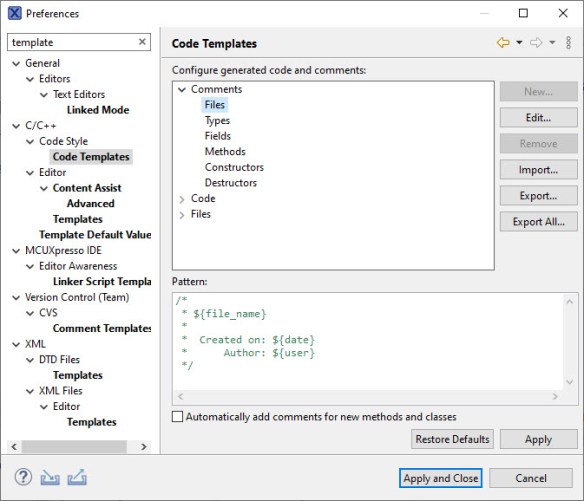Viewport: 584px width, 501px height.
Task: Click the import preferences icon
Action: [x=50, y=478]
